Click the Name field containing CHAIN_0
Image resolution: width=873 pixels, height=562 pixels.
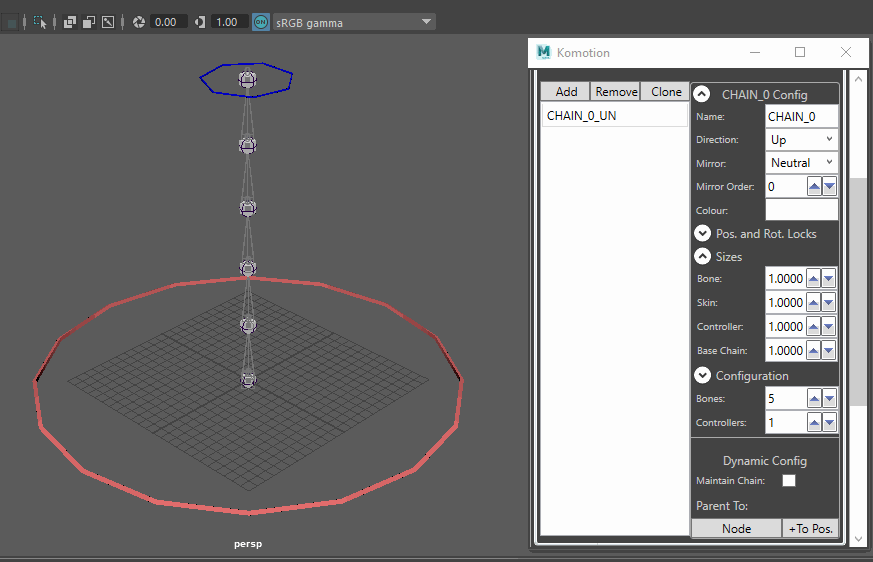tap(801, 116)
